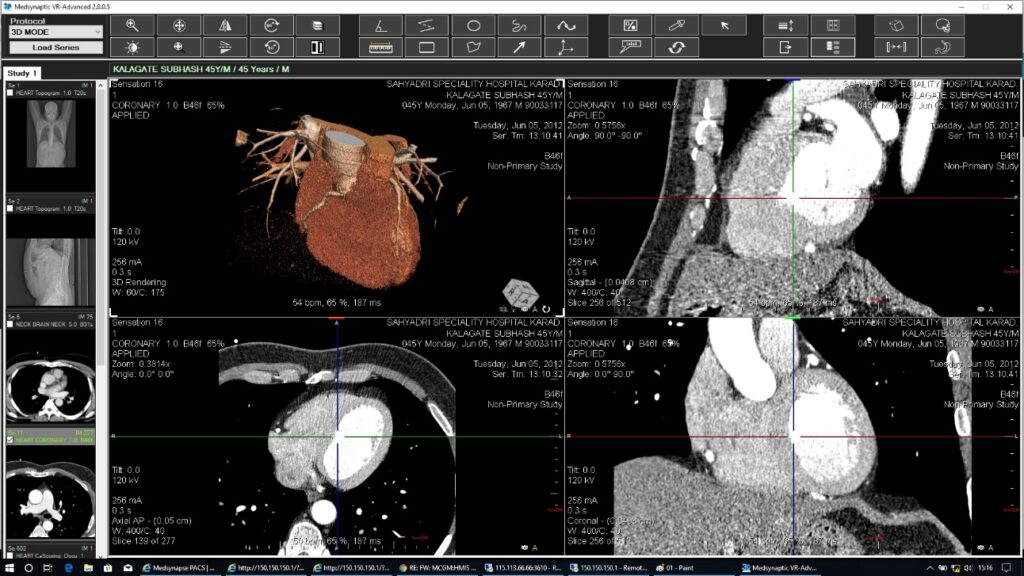Activate the Pan move tool
1024x576 pixels.
tap(180, 26)
